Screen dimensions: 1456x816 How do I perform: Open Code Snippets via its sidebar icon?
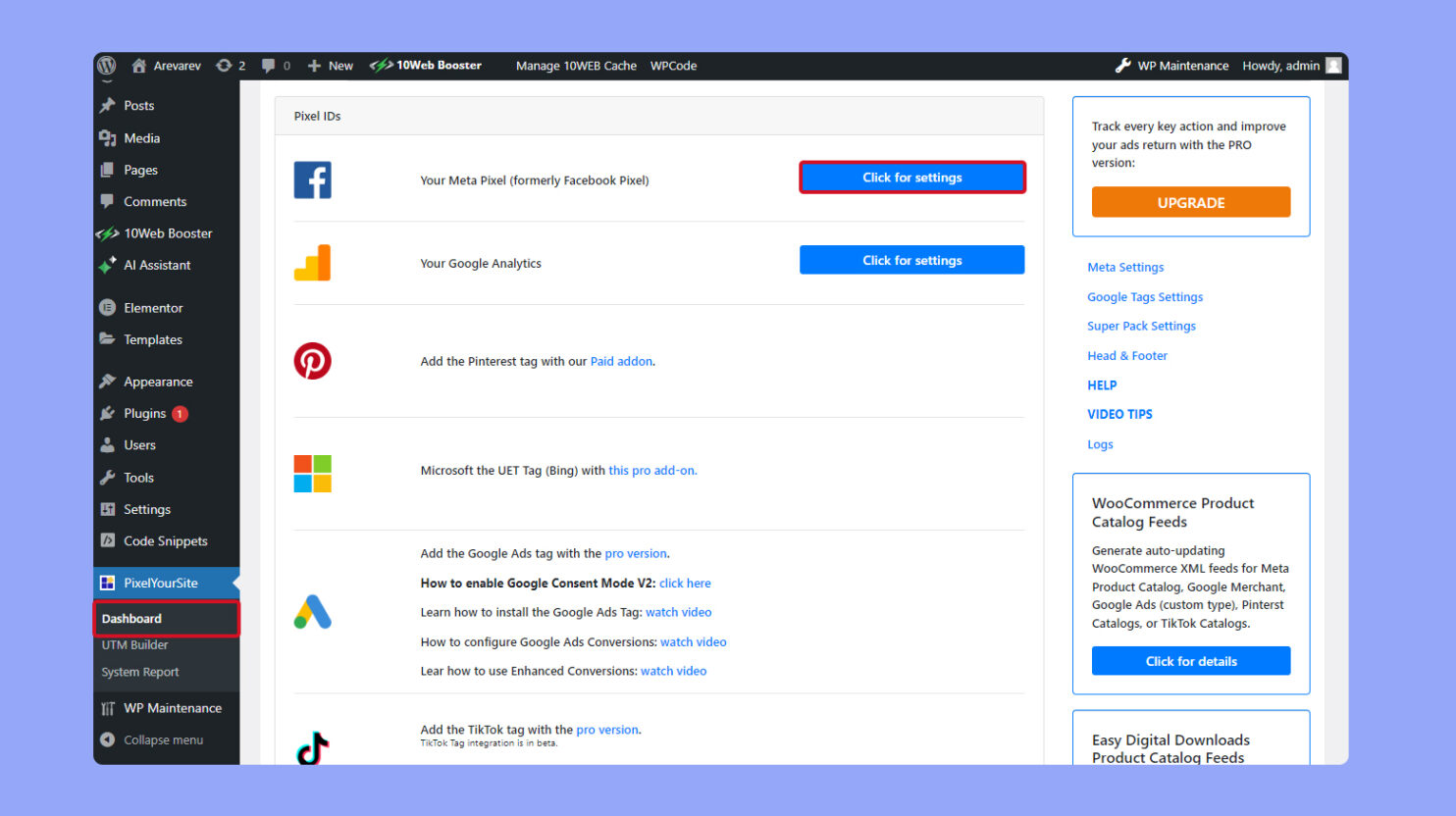(107, 540)
